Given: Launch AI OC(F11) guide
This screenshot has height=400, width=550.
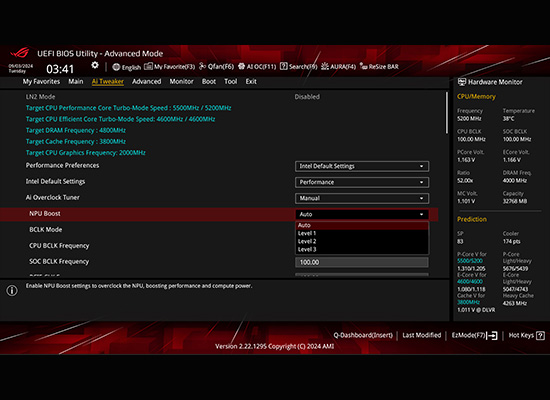Looking at the screenshot, I should point(257,67).
